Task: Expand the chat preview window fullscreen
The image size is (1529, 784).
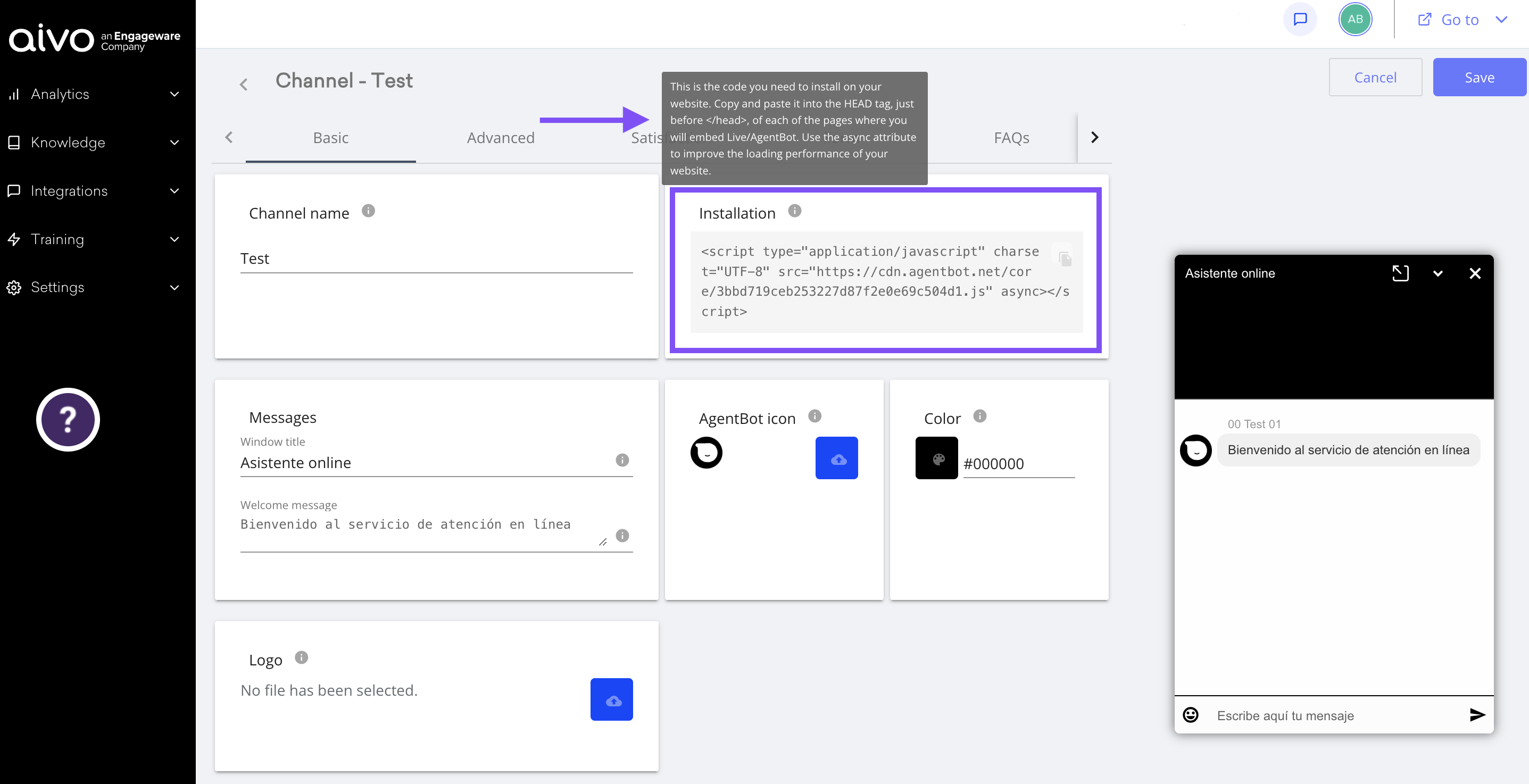Action: [1400, 273]
